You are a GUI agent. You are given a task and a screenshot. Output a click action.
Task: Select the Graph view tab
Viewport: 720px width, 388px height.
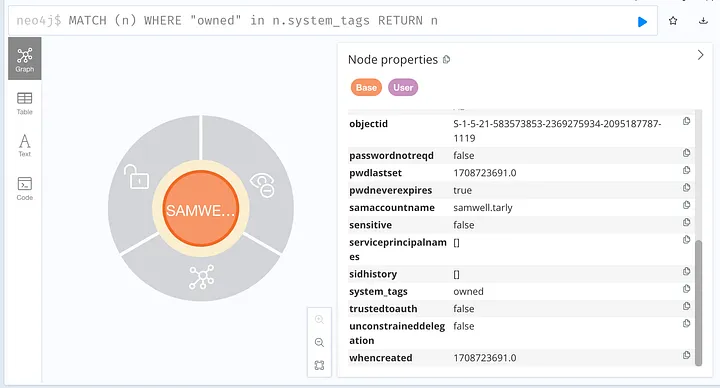pyautogui.click(x=25, y=59)
